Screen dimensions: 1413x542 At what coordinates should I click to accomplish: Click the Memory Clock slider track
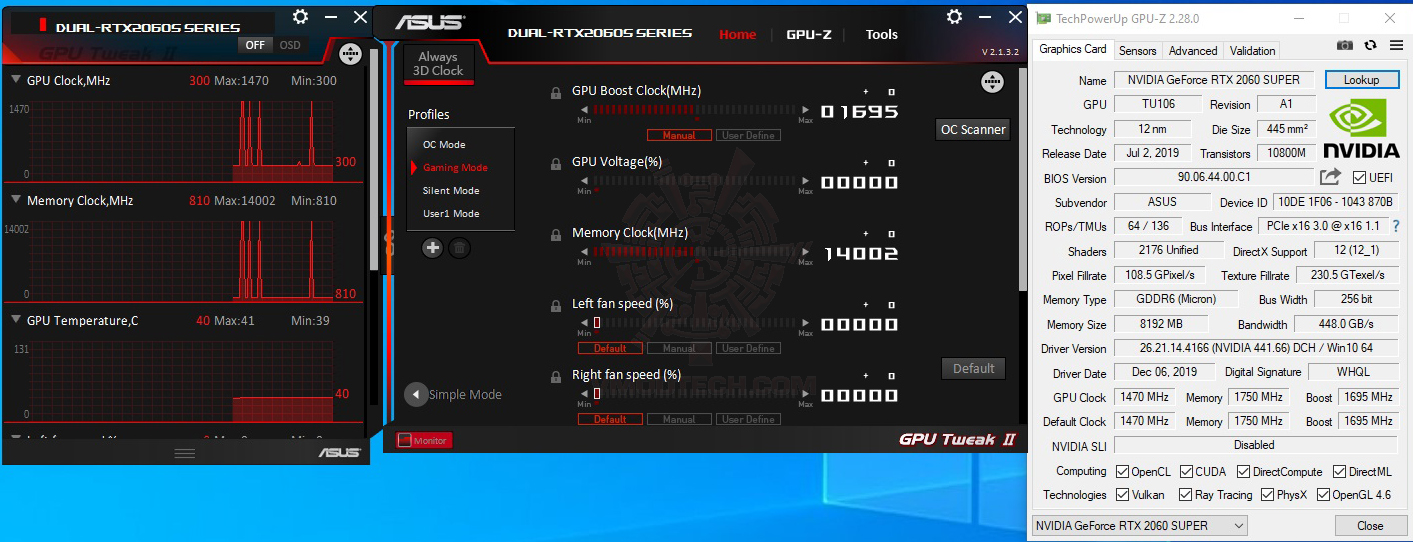[x=695, y=252]
